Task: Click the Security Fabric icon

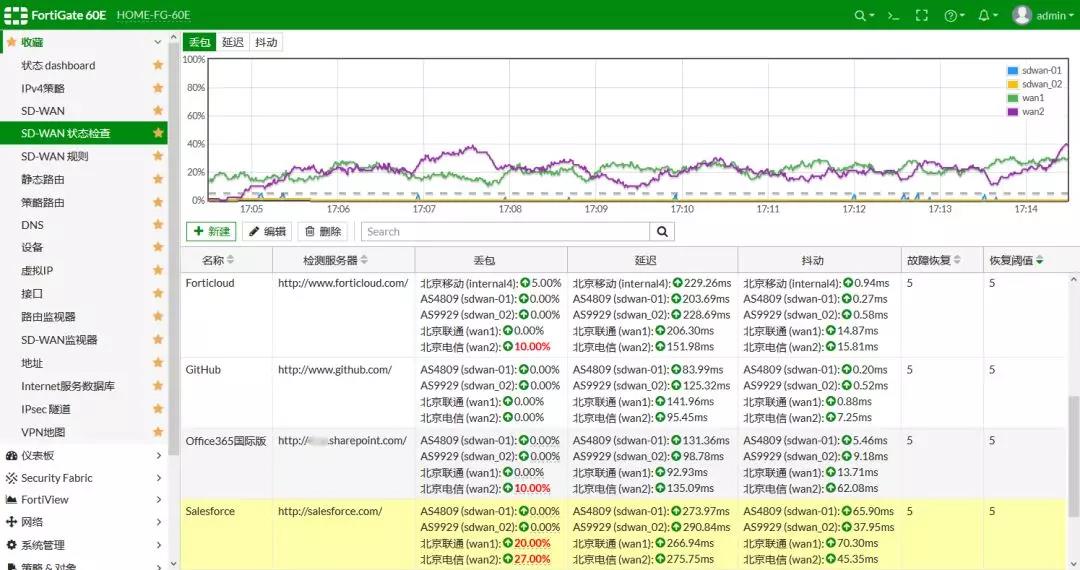Action: click(x=11, y=478)
